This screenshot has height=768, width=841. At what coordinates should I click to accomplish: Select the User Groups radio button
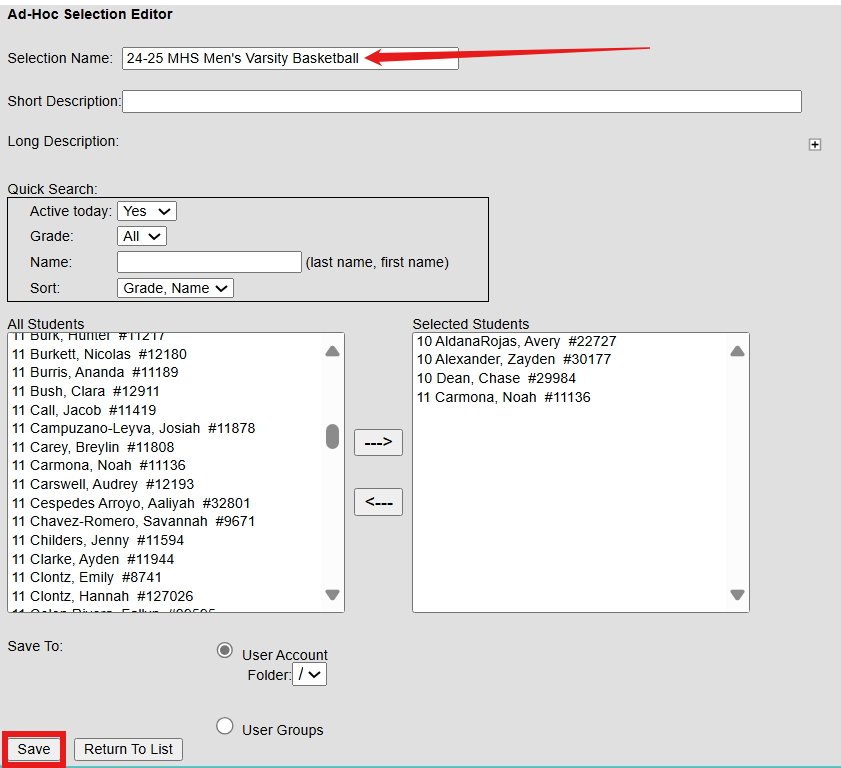(225, 726)
